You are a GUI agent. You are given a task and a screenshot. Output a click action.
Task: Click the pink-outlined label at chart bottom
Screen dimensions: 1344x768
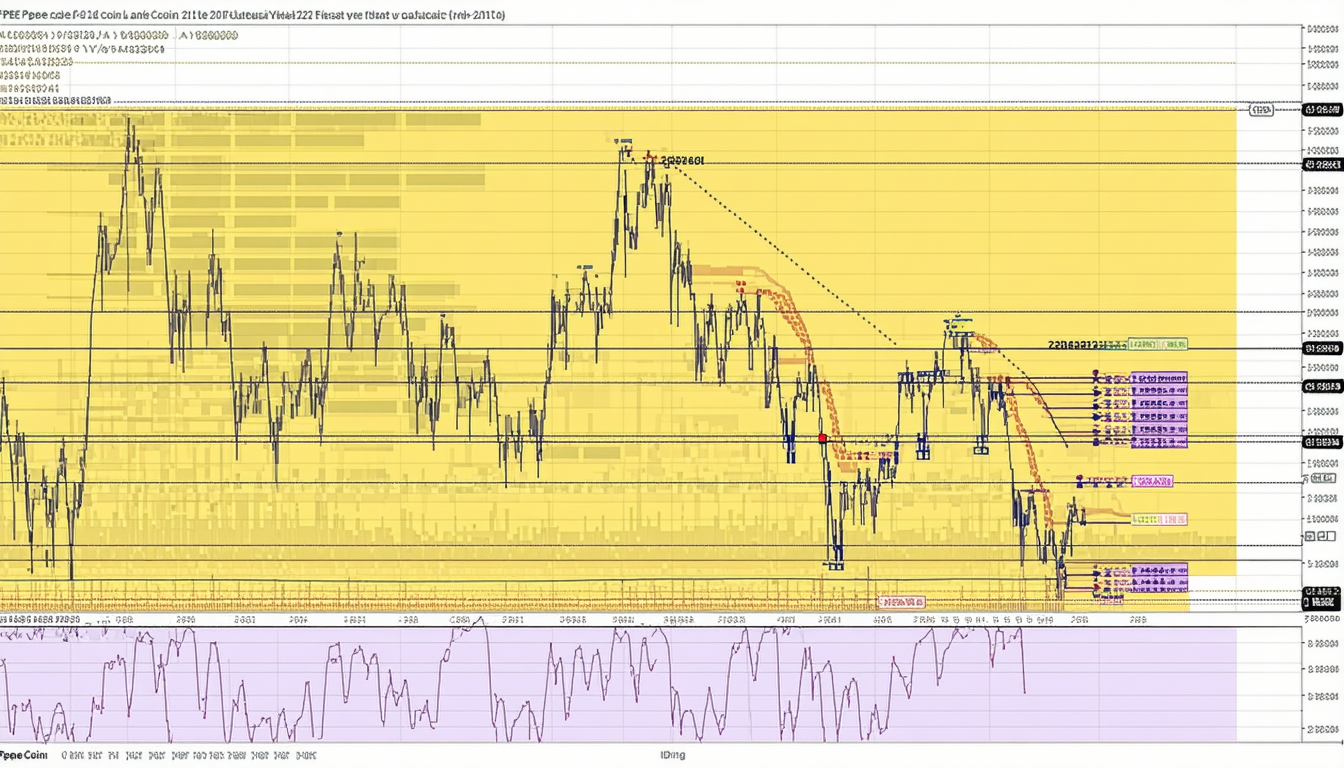coord(901,602)
